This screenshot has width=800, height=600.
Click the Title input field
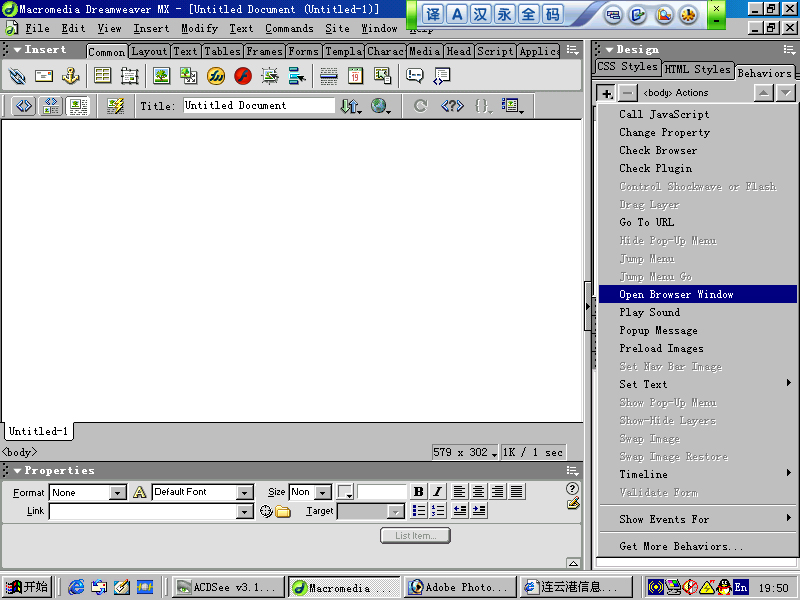click(259, 105)
